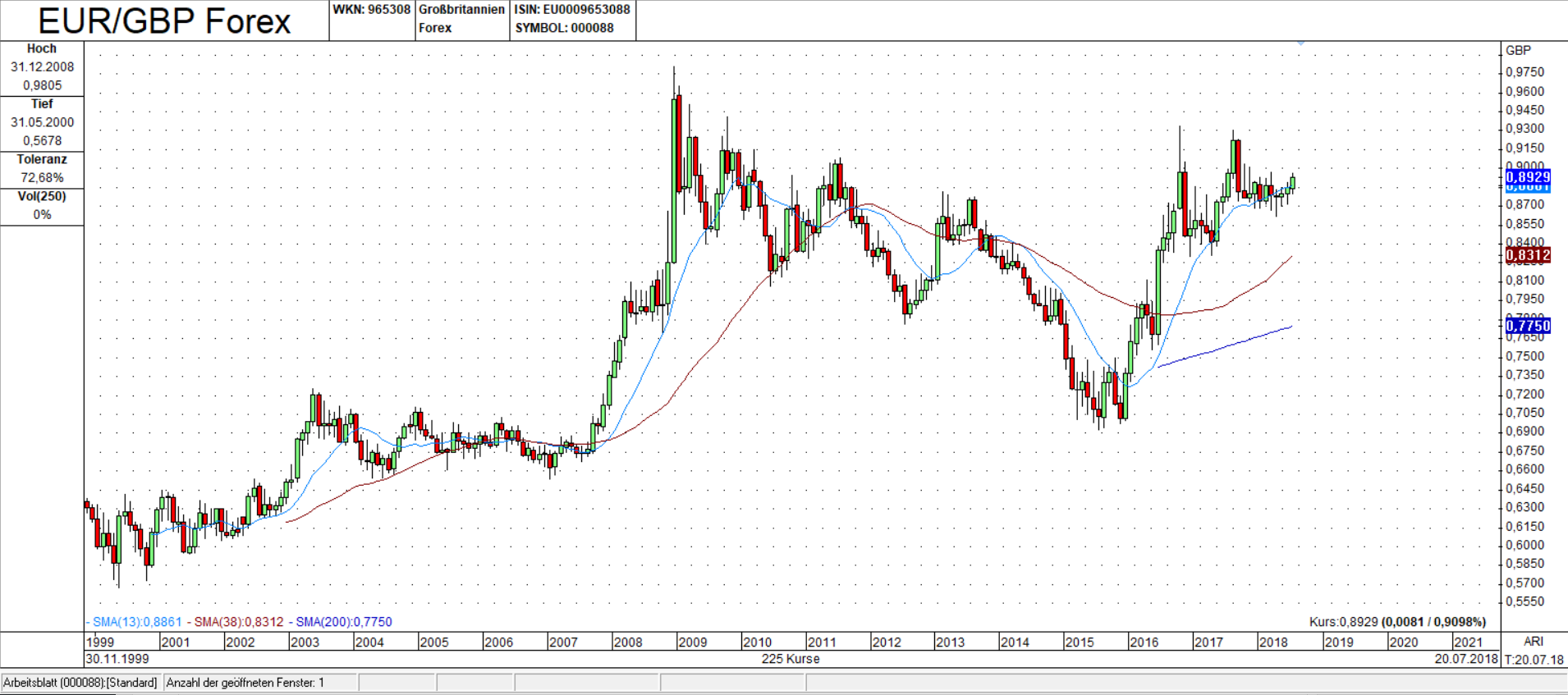Select 2016 on the time axis

[1144, 642]
